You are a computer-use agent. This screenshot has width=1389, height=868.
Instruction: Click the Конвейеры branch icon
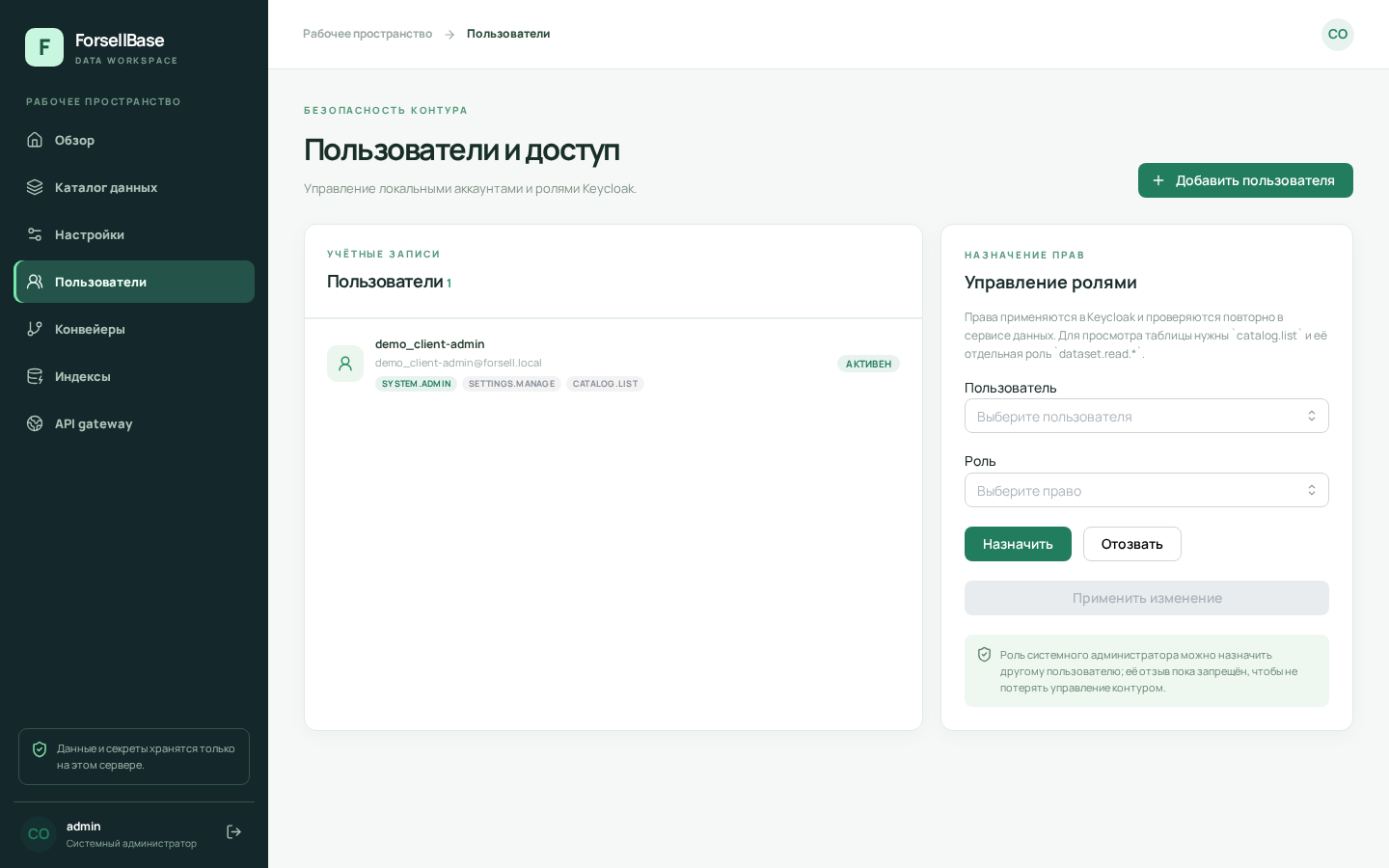[x=35, y=329]
